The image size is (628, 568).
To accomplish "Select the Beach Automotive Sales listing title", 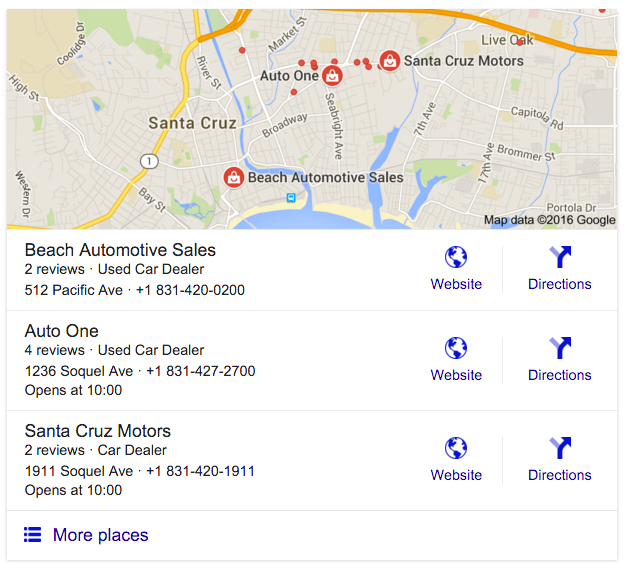I will [120, 250].
